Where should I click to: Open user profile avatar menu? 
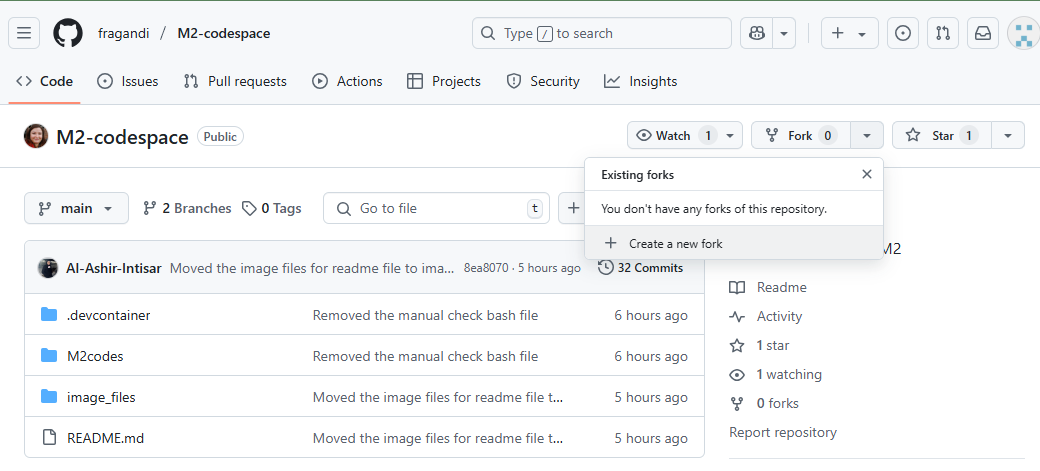1023,33
